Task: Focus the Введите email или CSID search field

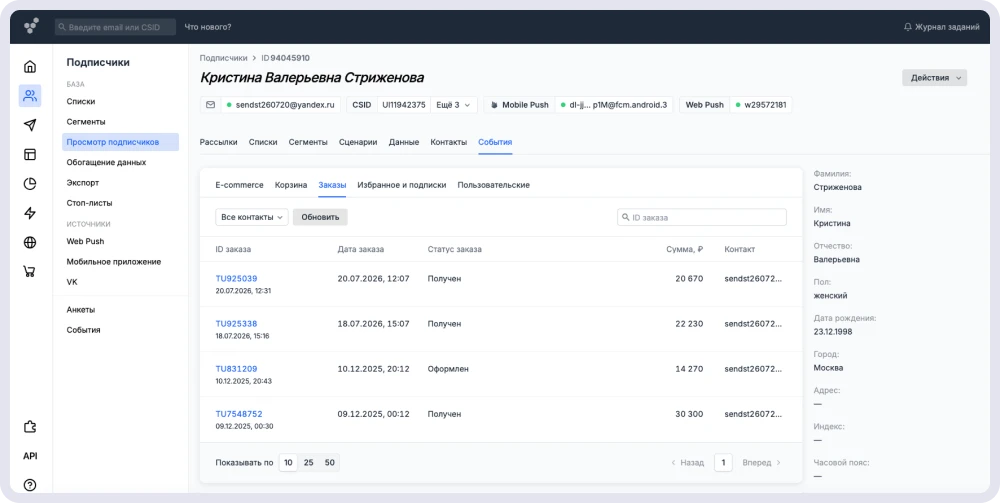Action: [115, 27]
